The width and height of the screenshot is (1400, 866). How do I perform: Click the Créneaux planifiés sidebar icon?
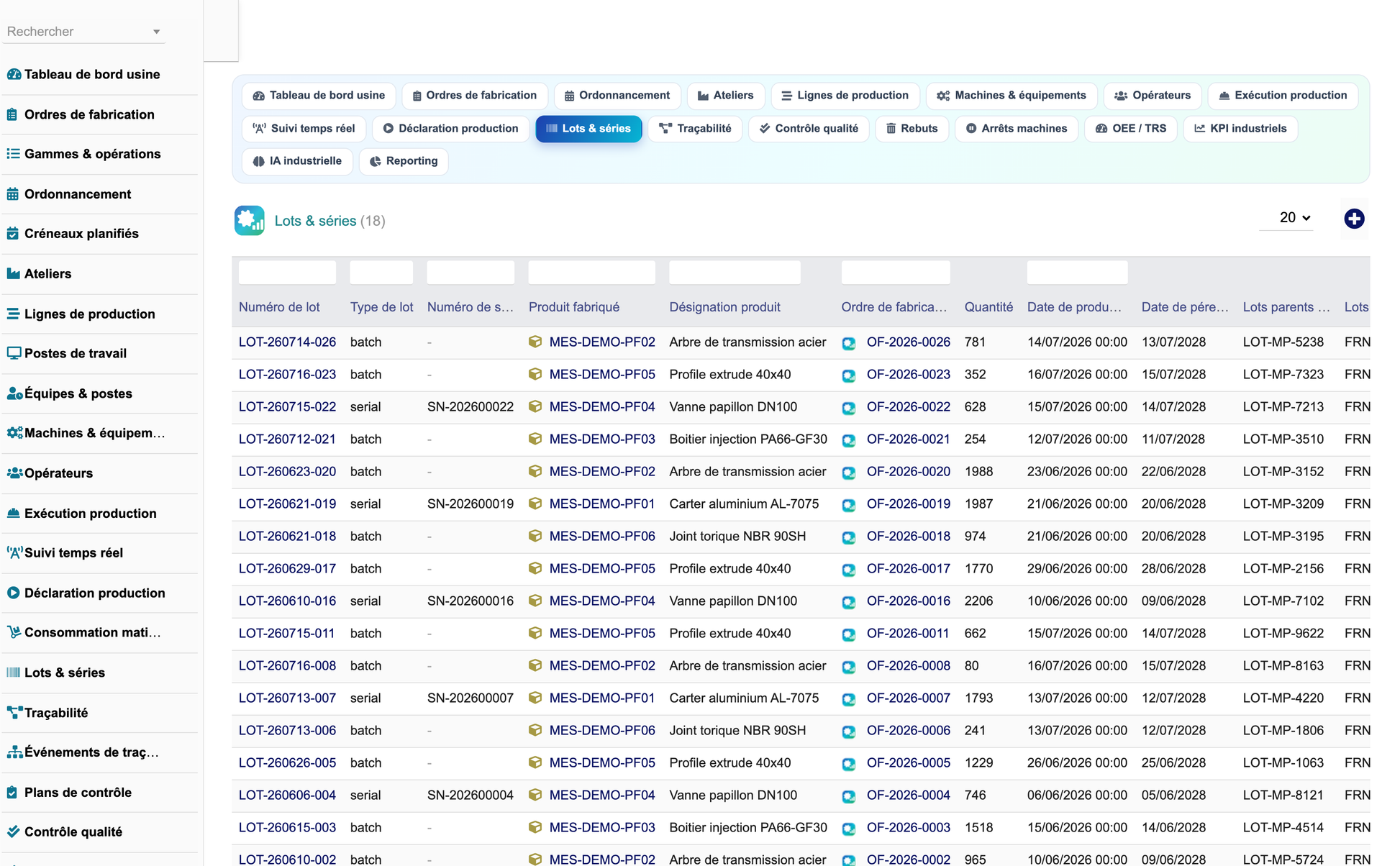(13, 234)
